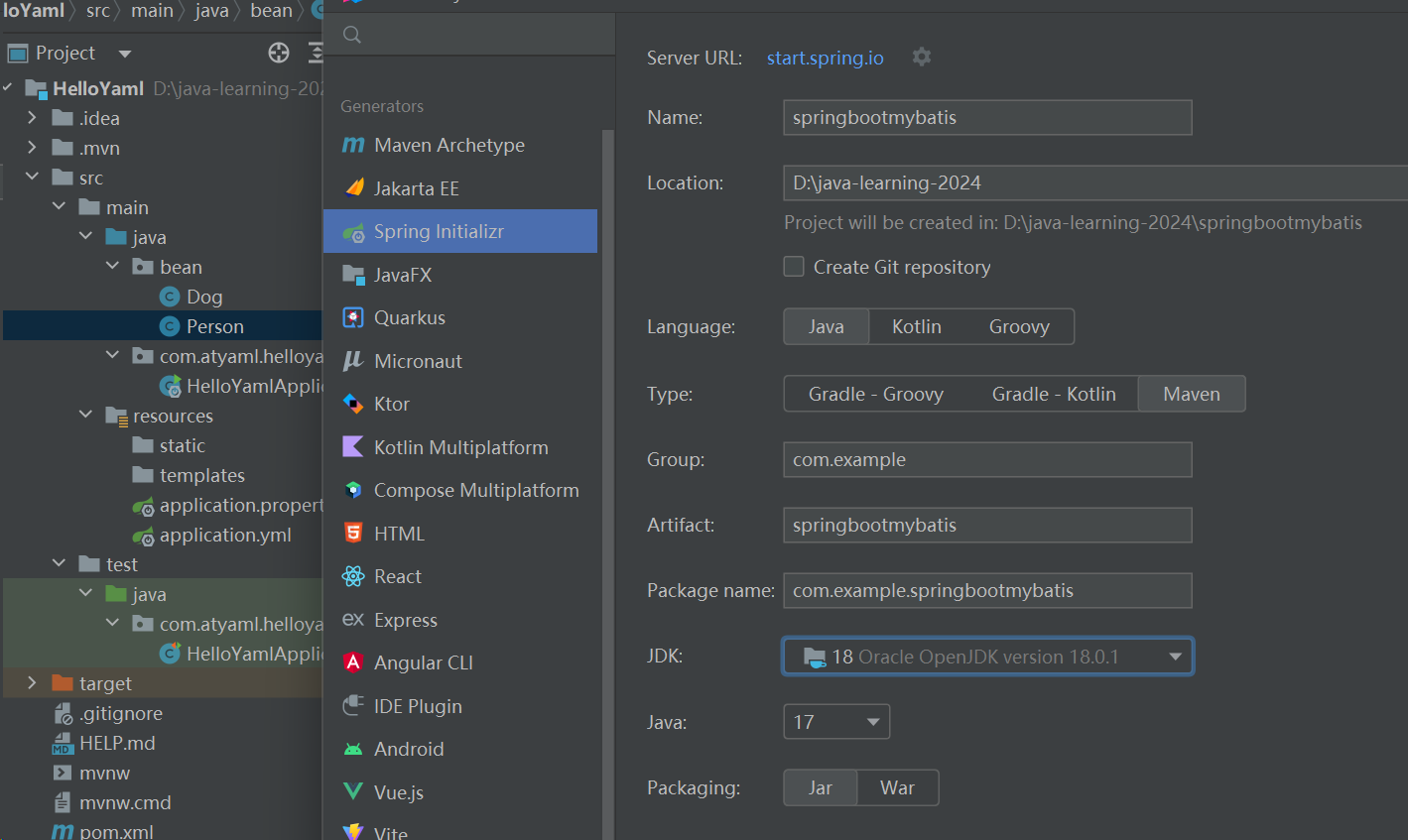This screenshot has width=1408, height=840.
Task: Collapse the resources folder
Action: (85, 415)
